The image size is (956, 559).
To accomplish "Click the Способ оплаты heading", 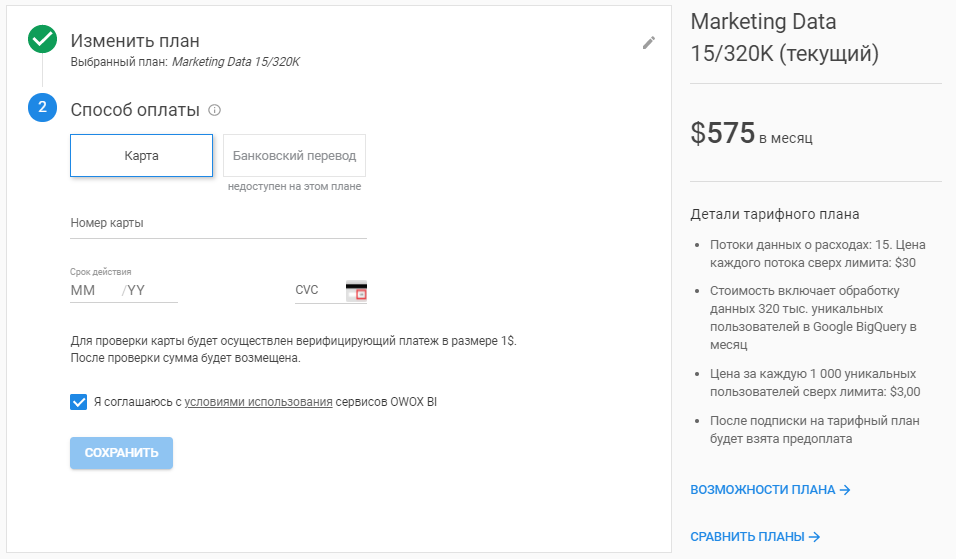I will pyautogui.click(x=135, y=110).
